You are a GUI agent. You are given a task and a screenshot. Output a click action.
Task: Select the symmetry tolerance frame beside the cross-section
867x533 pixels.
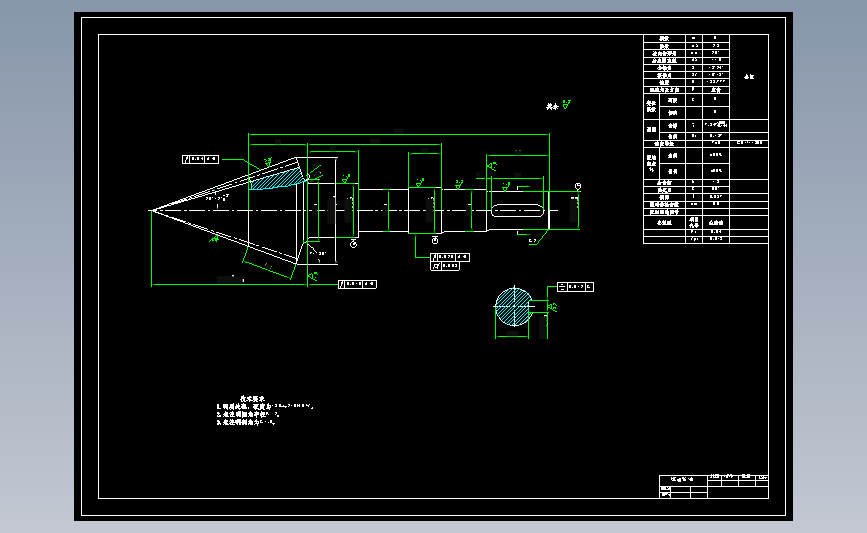575,287
